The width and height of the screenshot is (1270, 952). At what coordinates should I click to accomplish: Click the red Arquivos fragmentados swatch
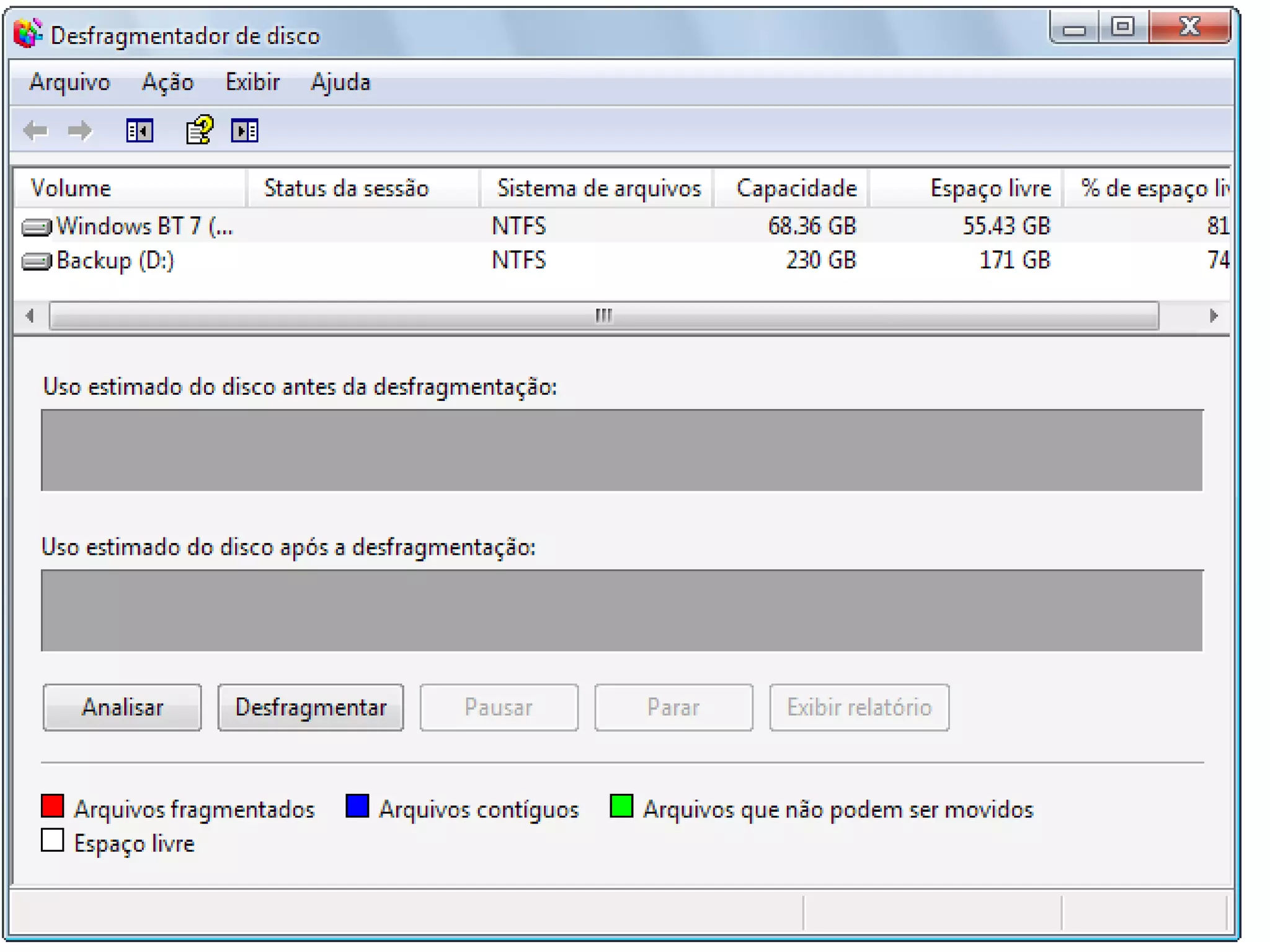tap(53, 806)
